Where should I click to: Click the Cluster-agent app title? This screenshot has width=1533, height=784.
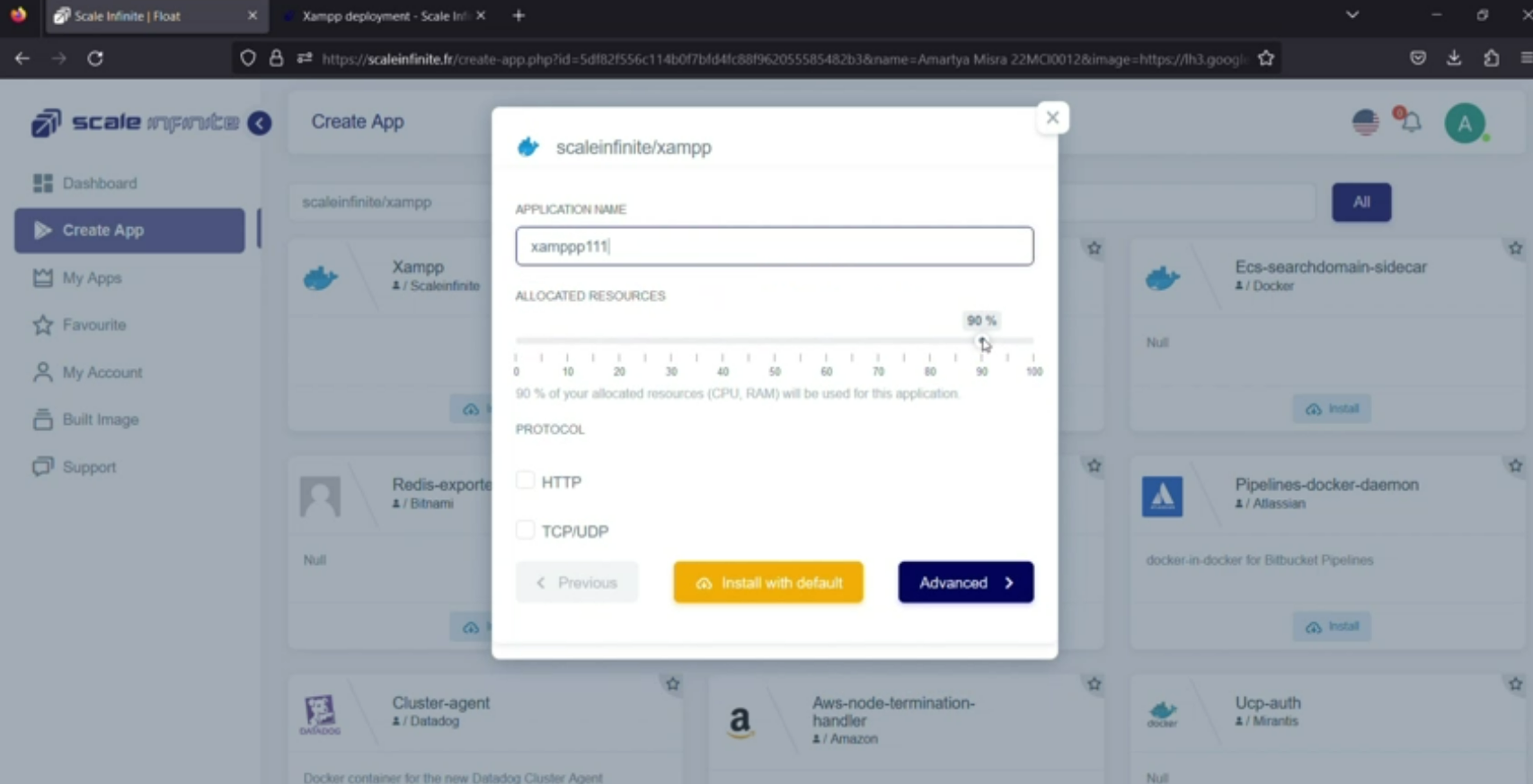pyautogui.click(x=441, y=703)
